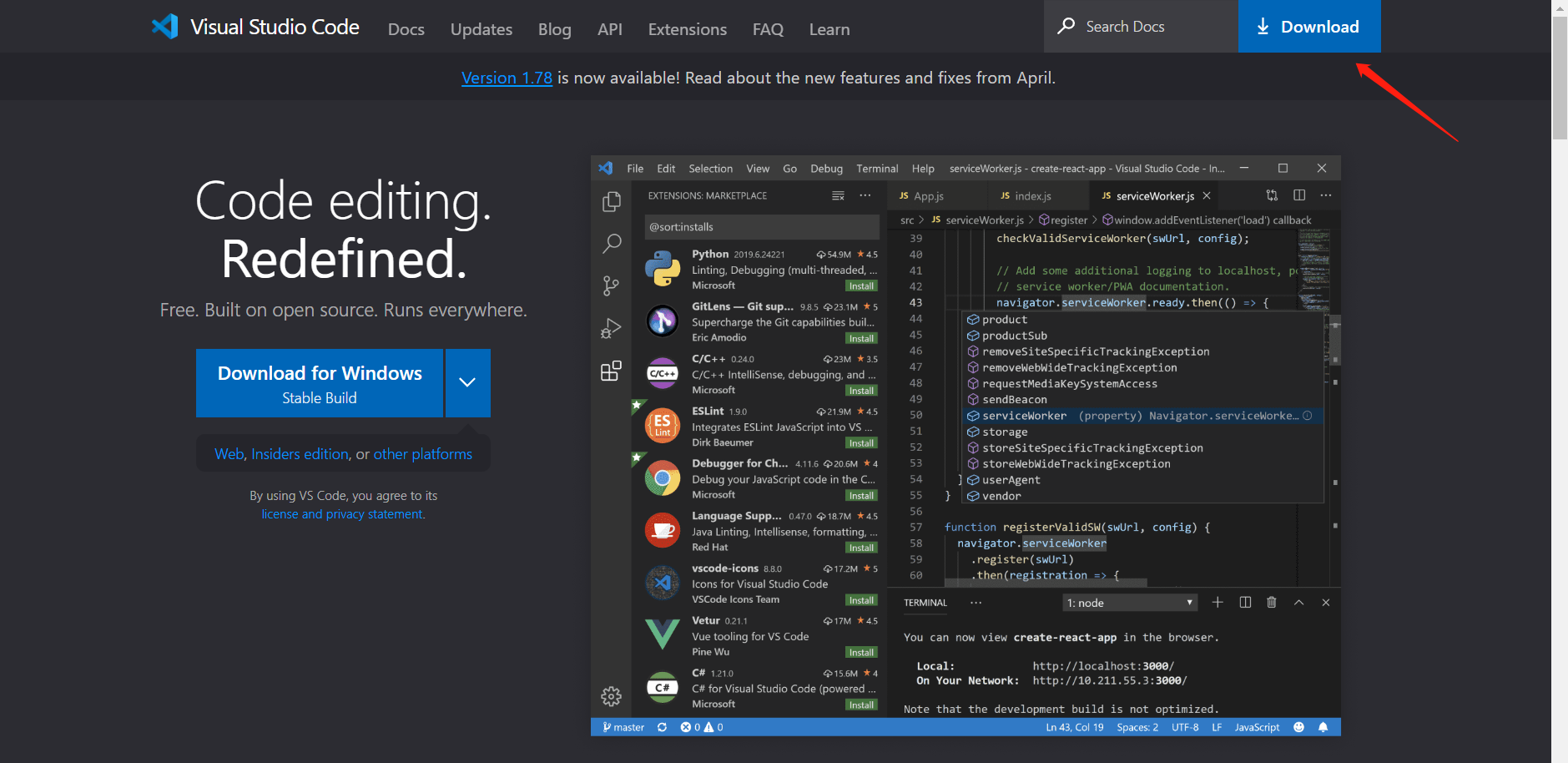Click the @sort:installs extension search box
The width and height of the screenshot is (1568, 763).
pos(762,227)
